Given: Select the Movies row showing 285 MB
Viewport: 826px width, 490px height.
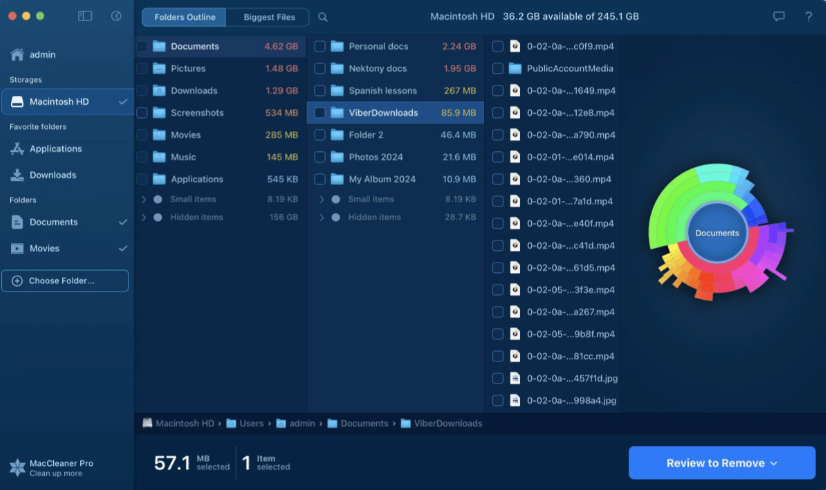Looking at the screenshot, I should click(x=220, y=135).
